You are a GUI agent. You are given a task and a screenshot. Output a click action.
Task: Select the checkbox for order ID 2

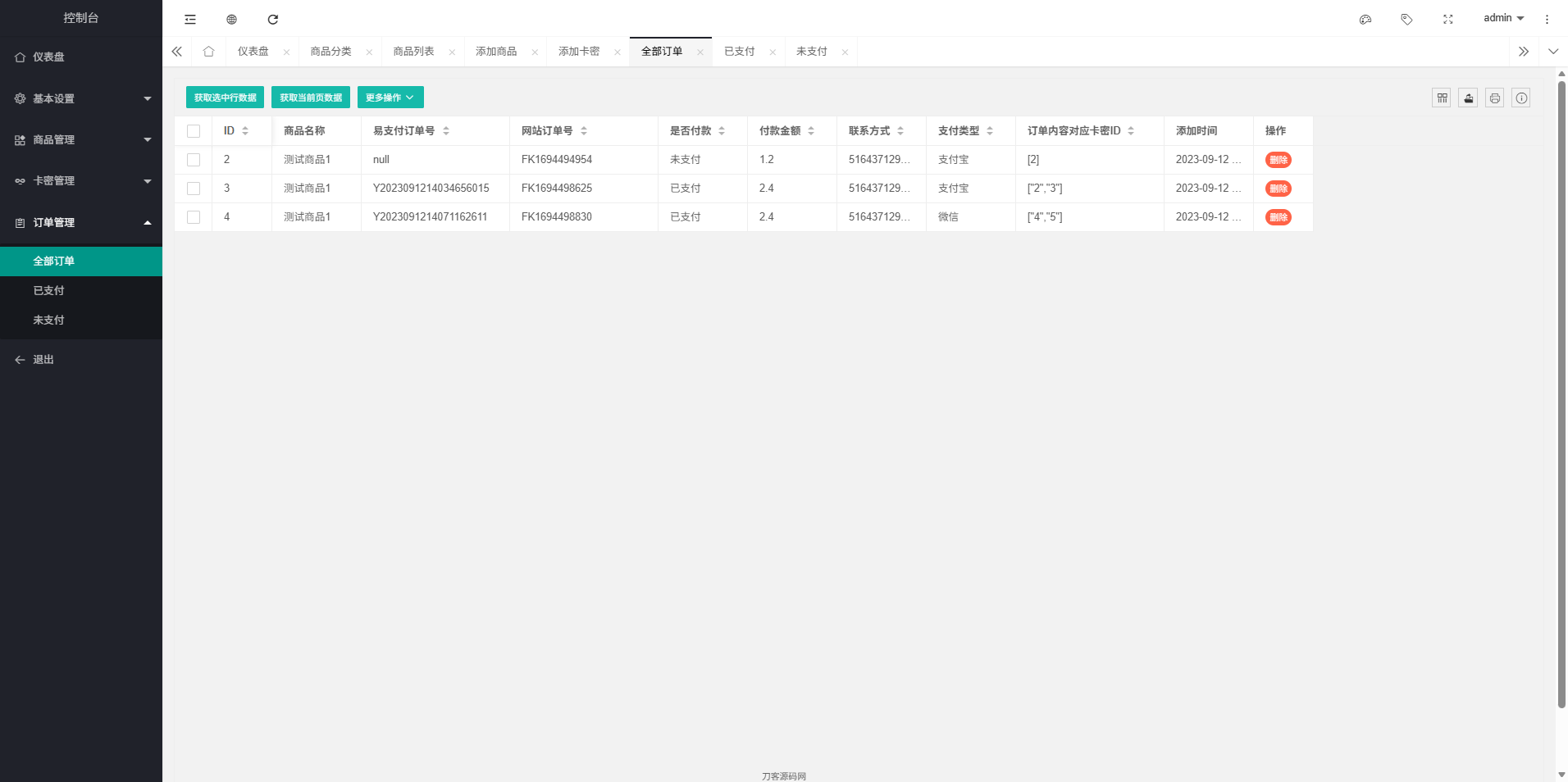coord(194,160)
